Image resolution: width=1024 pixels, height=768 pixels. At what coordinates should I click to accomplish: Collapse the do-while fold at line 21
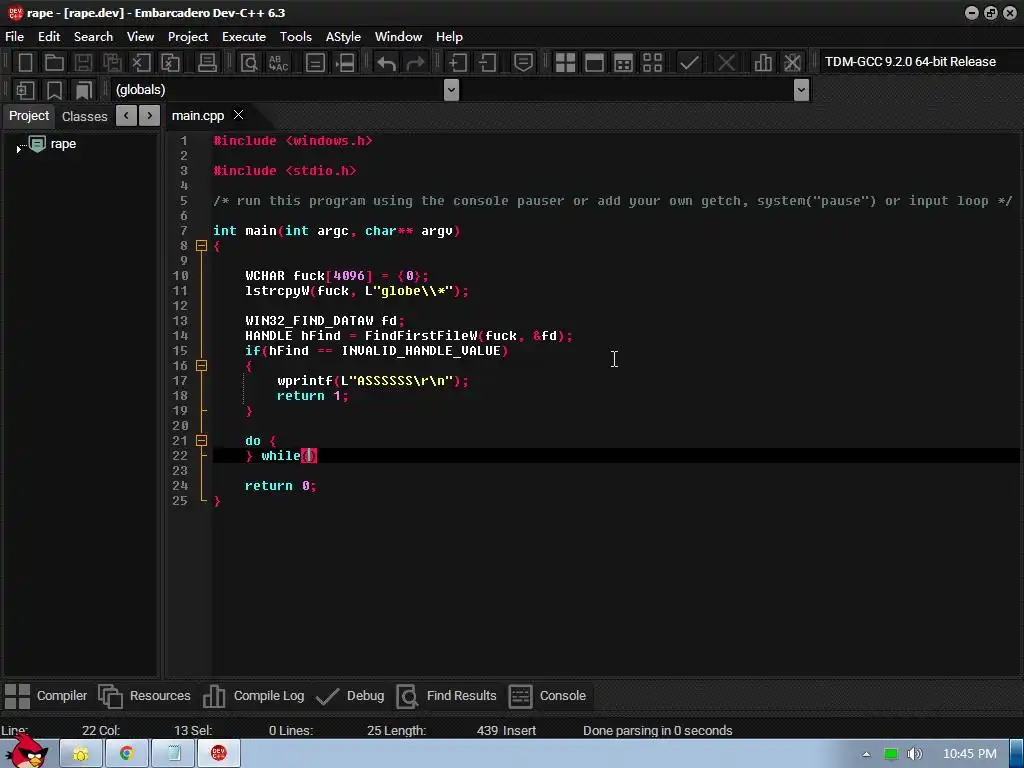[x=201, y=441]
